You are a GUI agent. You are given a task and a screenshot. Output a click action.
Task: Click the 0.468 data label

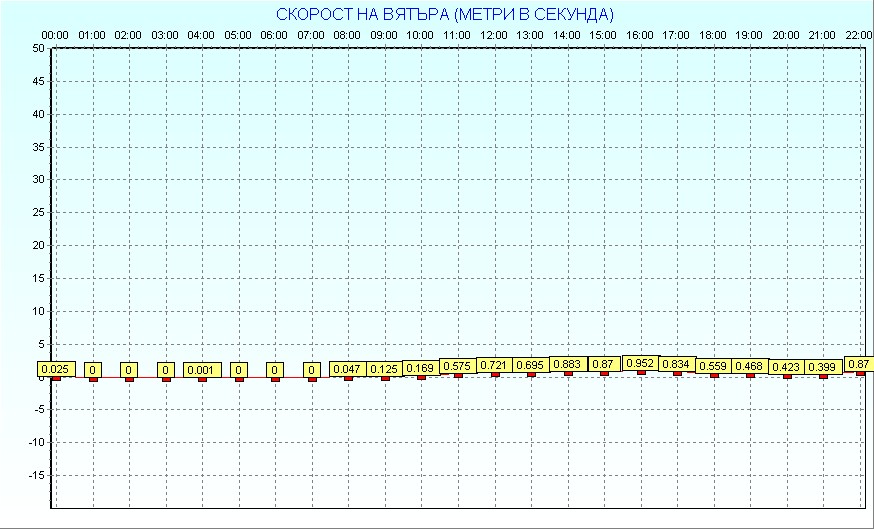(750, 366)
